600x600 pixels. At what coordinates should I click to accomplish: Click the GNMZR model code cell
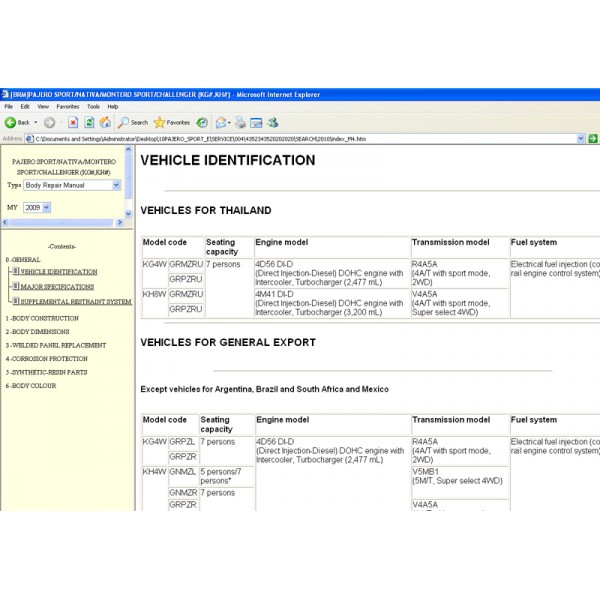coord(183,492)
